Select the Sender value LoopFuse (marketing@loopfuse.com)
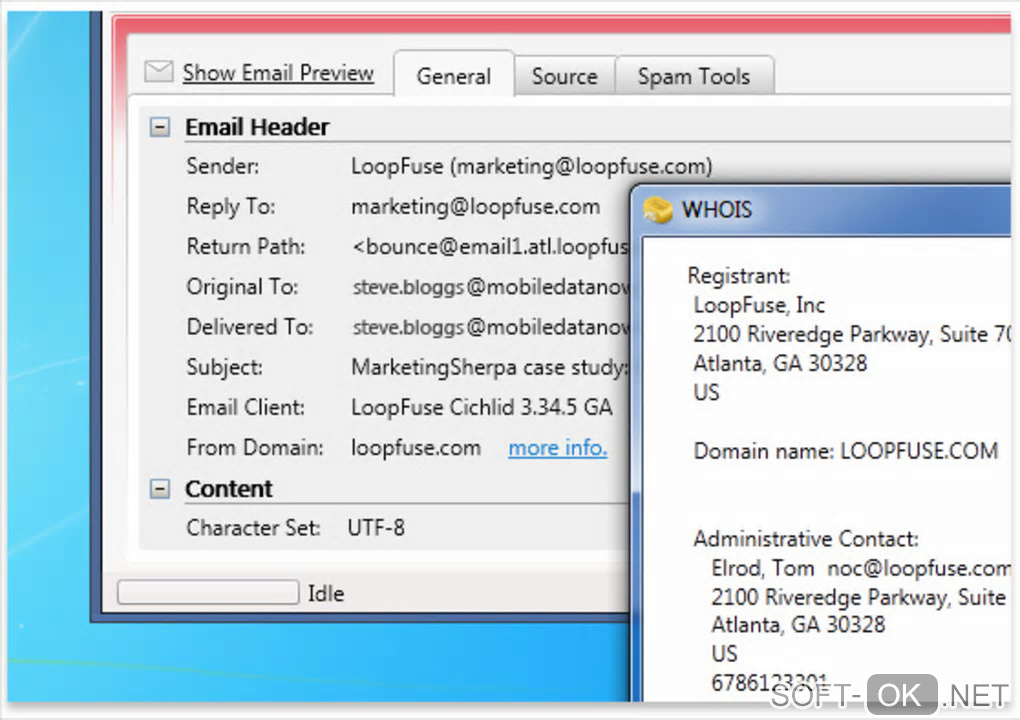Viewport: 1020px width, 720px height. 531,167
